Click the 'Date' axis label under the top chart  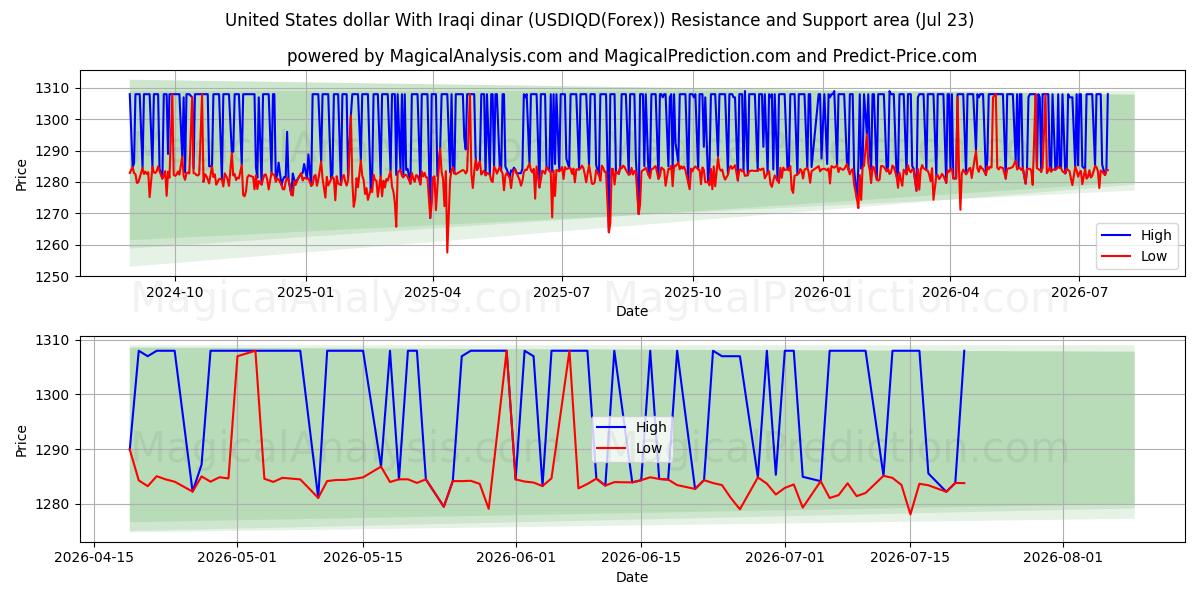click(x=631, y=311)
